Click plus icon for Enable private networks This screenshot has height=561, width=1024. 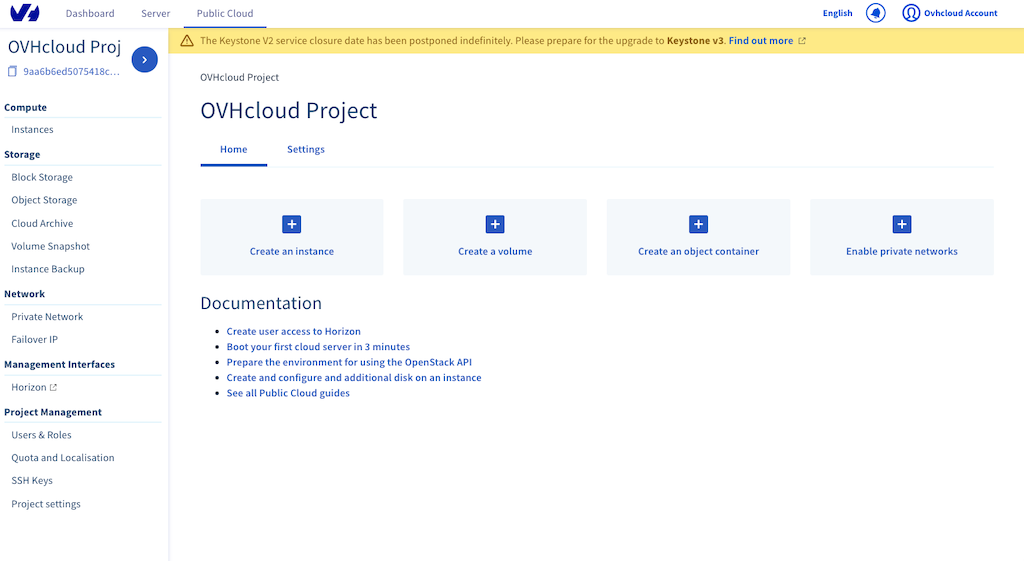902,224
